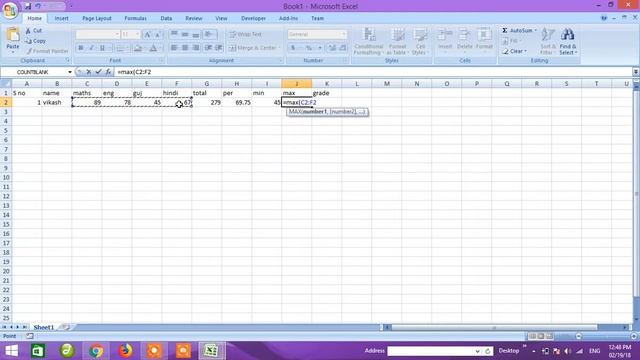Click the Excel help question mark icon

(x=604, y=18)
